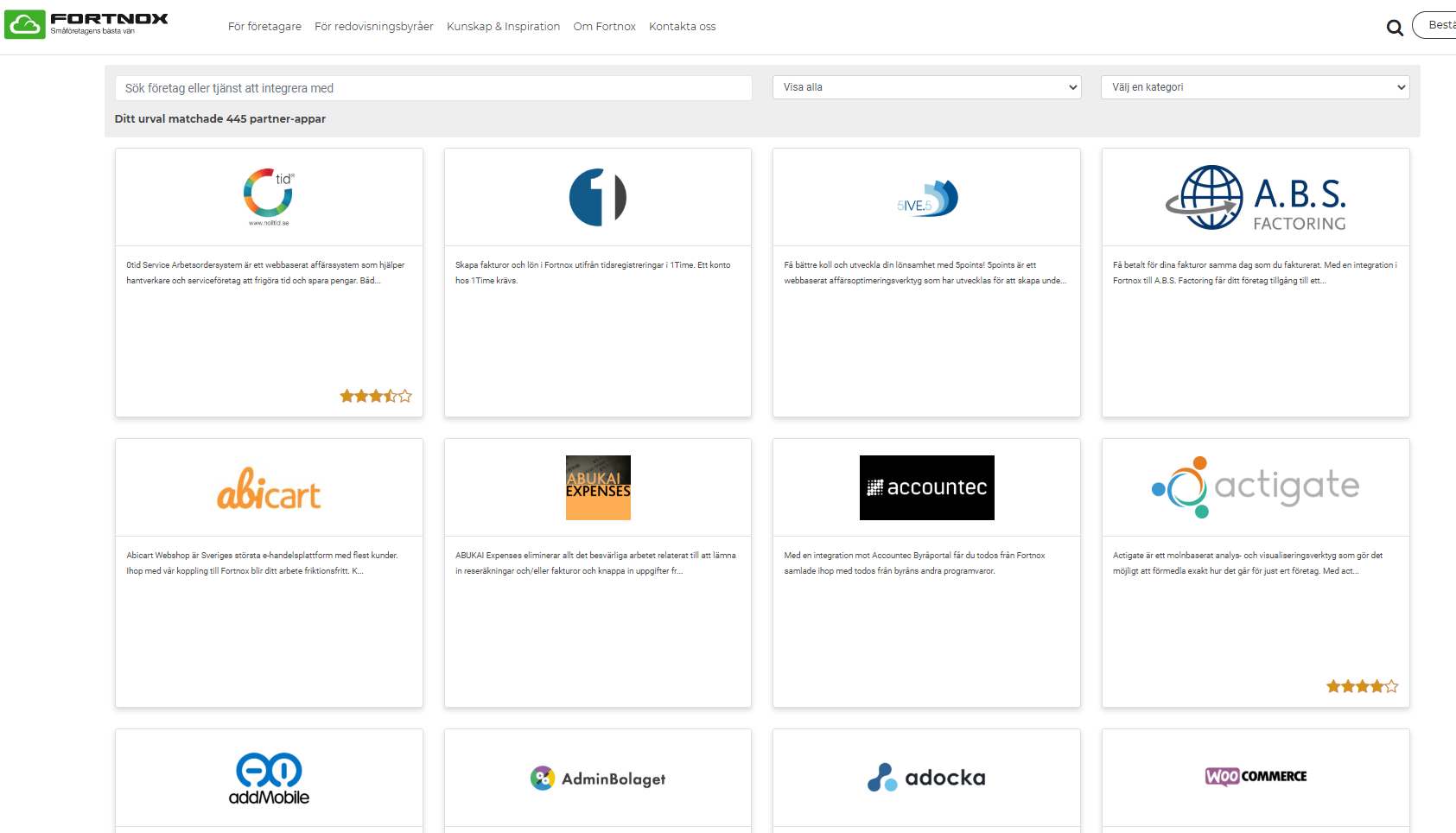Image resolution: width=1456 pixels, height=833 pixels.
Task: Open the actigate logo
Action: 1256,487
